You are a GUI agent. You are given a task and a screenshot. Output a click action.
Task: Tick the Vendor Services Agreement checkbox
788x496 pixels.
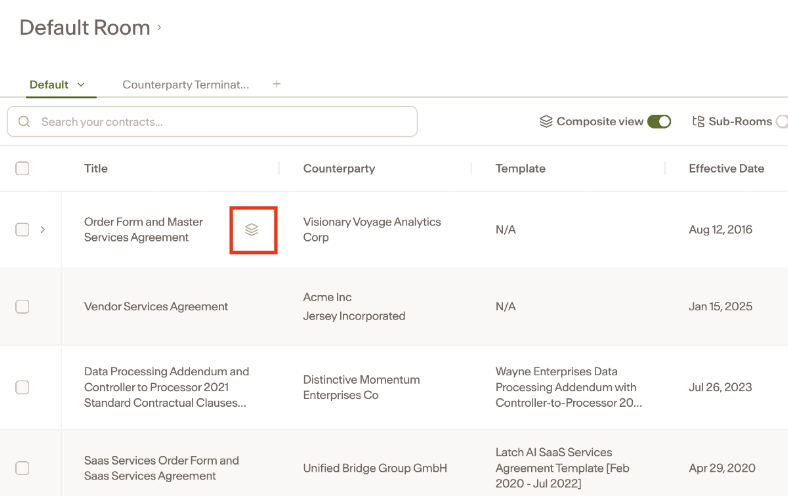[x=22, y=307]
